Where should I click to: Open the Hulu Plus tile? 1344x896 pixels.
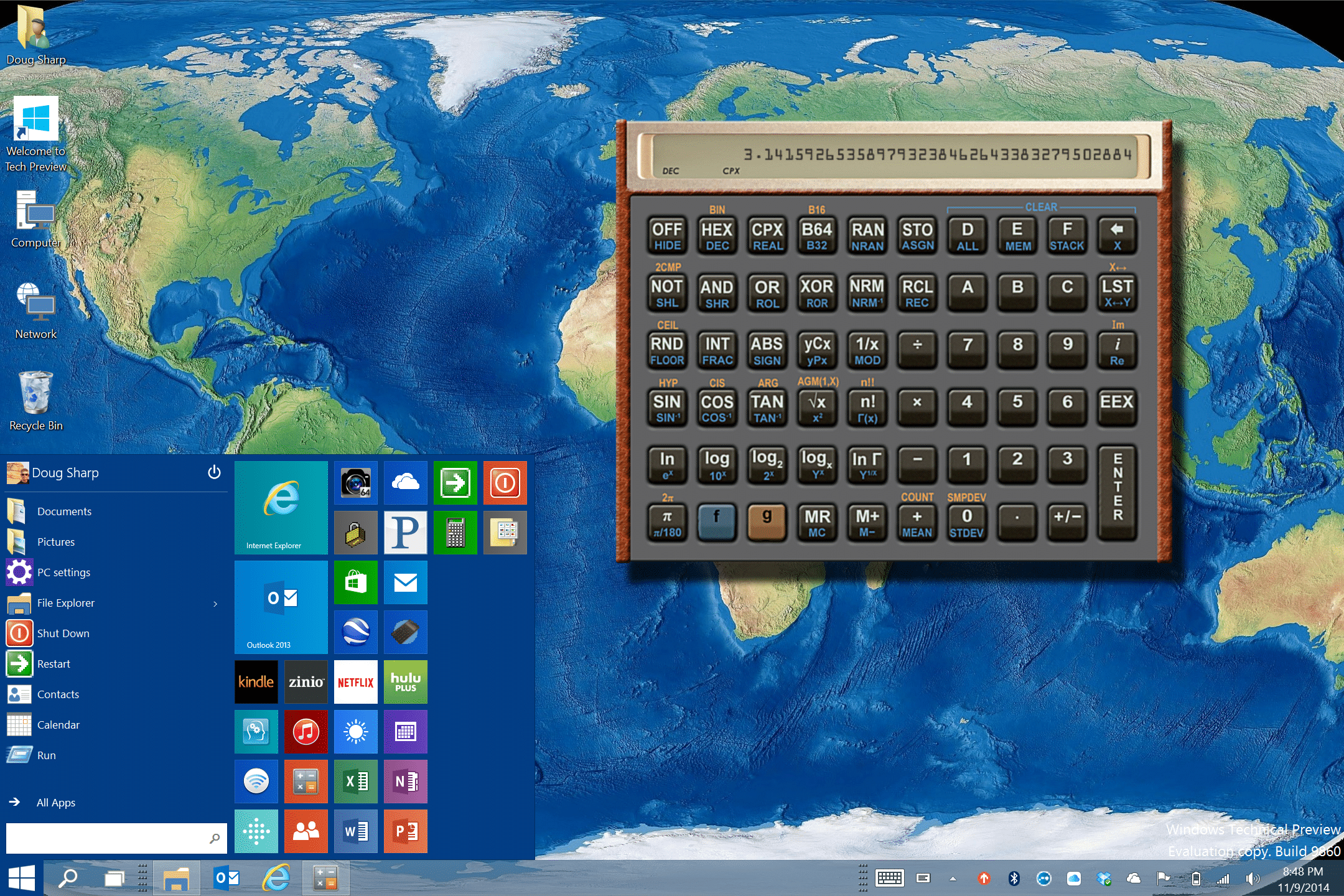(406, 682)
